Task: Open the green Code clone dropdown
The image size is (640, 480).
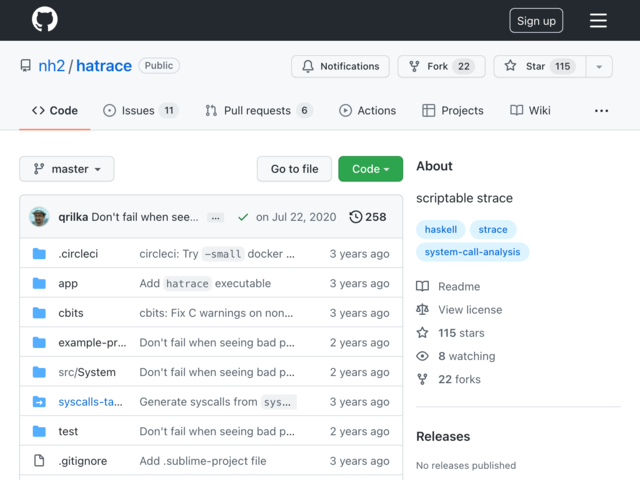Action: click(x=370, y=169)
